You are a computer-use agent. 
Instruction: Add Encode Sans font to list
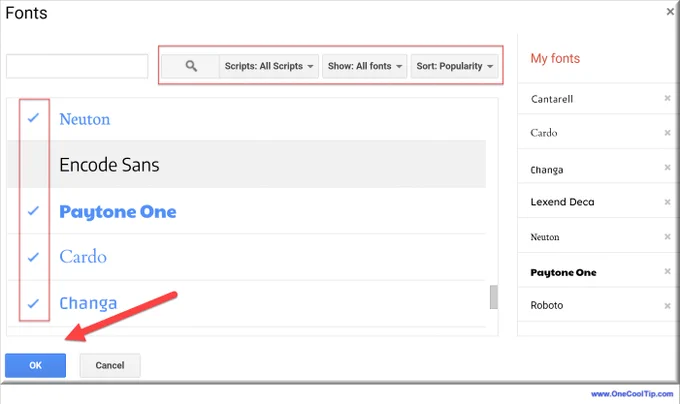[246, 164]
